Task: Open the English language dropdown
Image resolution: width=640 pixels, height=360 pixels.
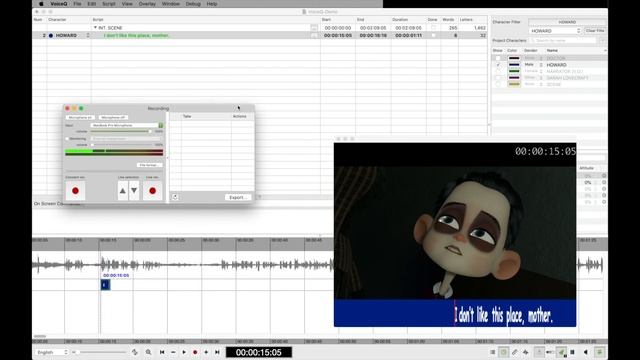Action: coord(51,352)
